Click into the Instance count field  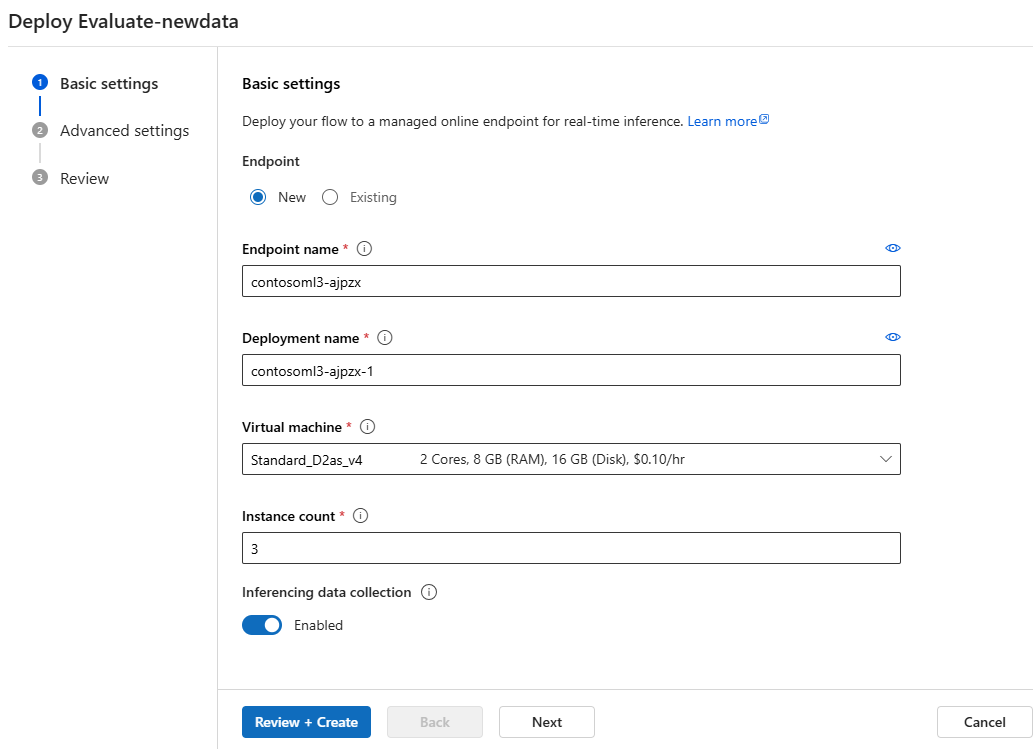(570, 548)
